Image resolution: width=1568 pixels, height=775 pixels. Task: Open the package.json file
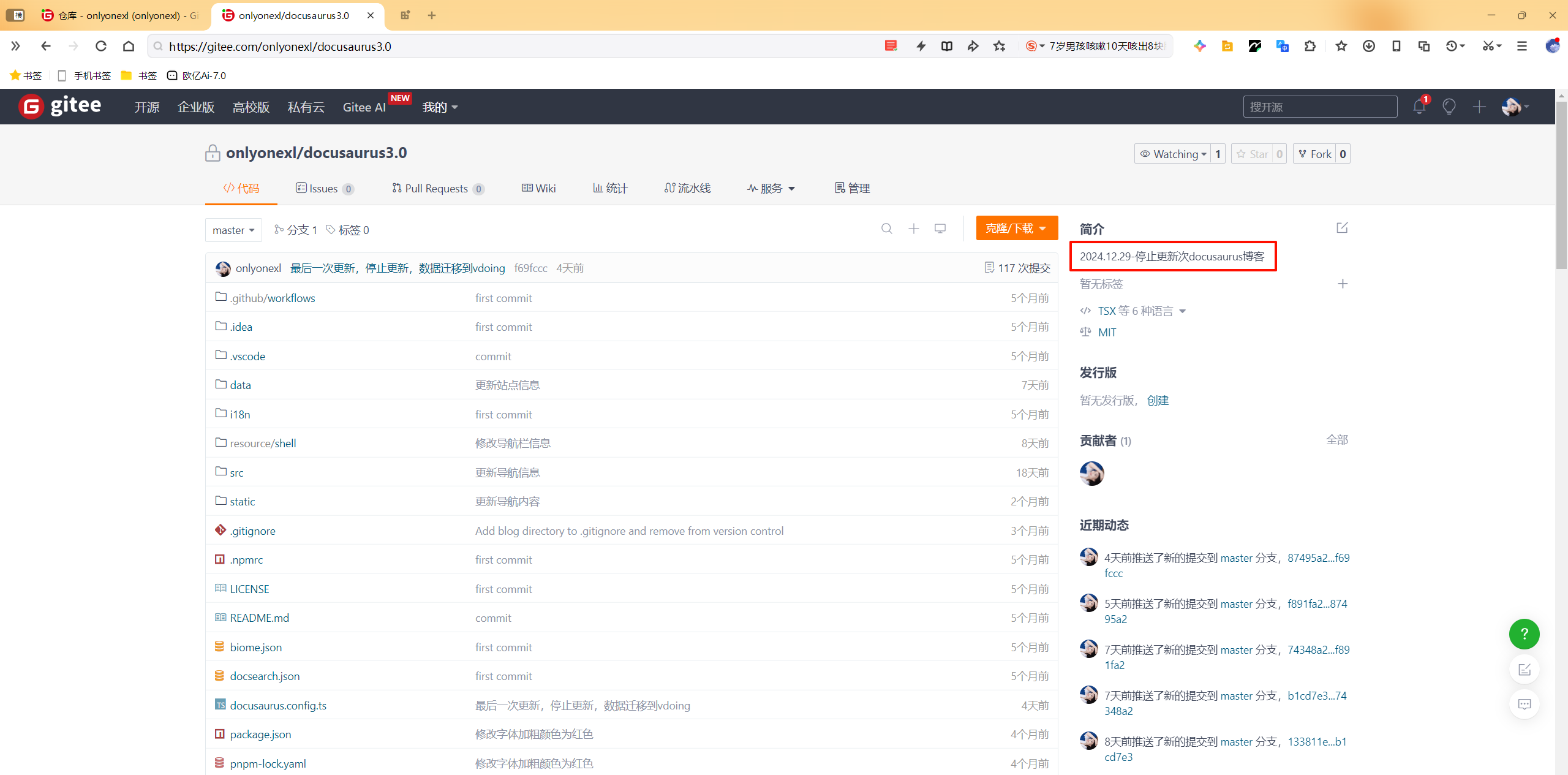pos(260,734)
